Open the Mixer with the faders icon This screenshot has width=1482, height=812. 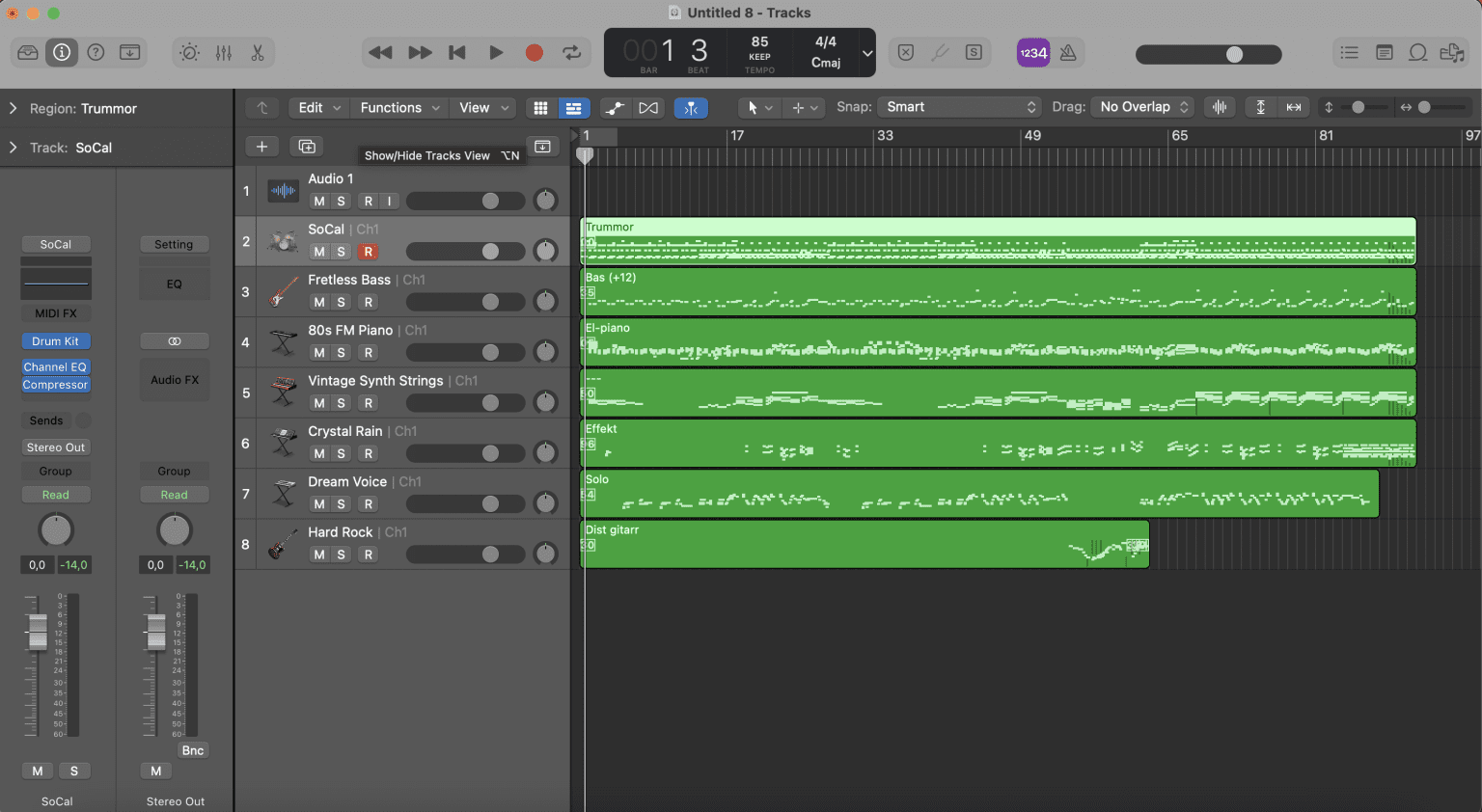pos(223,52)
